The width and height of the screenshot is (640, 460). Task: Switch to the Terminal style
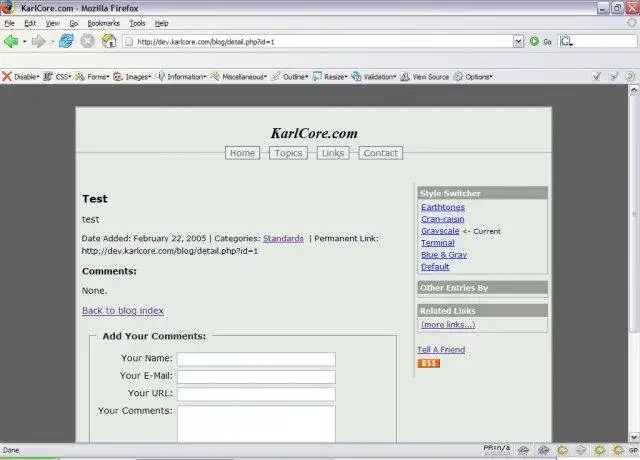pyautogui.click(x=438, y=242)
